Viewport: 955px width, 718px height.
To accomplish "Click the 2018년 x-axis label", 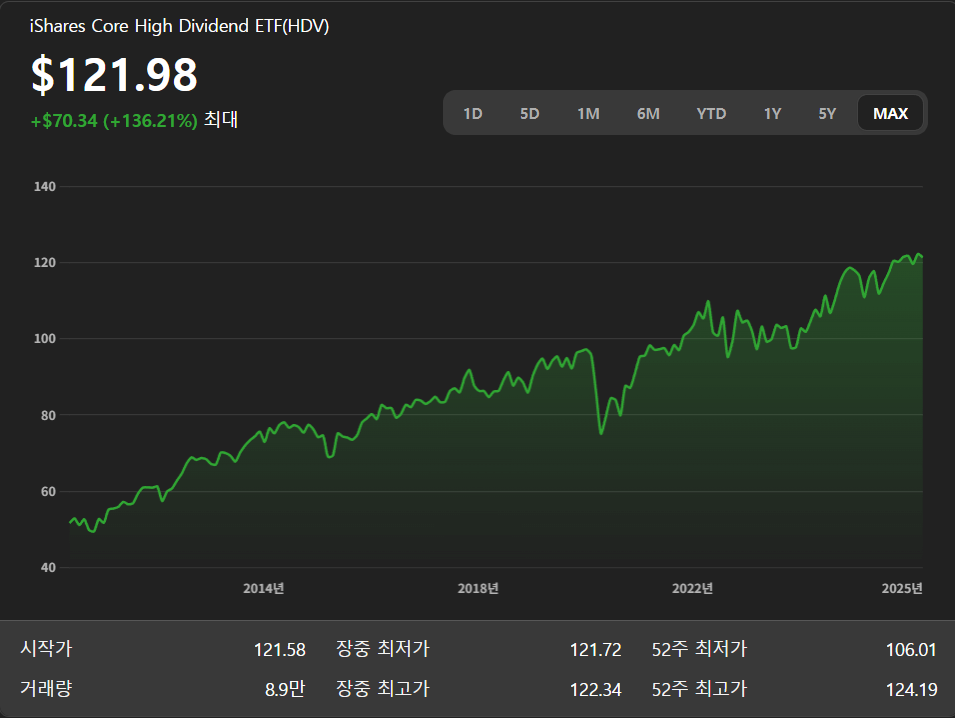I will tap(478, 588).
